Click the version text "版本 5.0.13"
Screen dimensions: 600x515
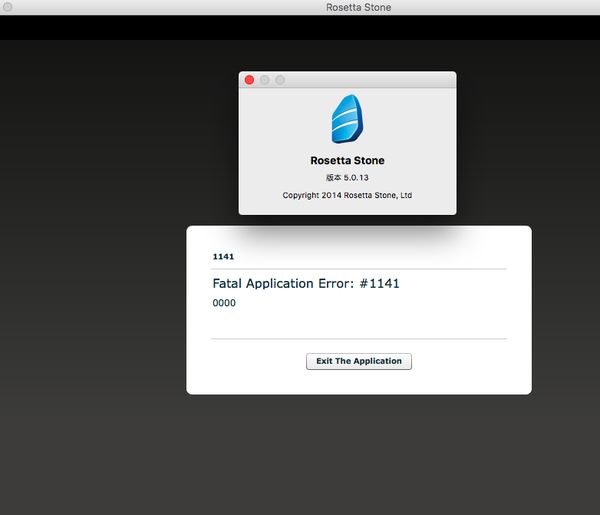tap(347, 178)
